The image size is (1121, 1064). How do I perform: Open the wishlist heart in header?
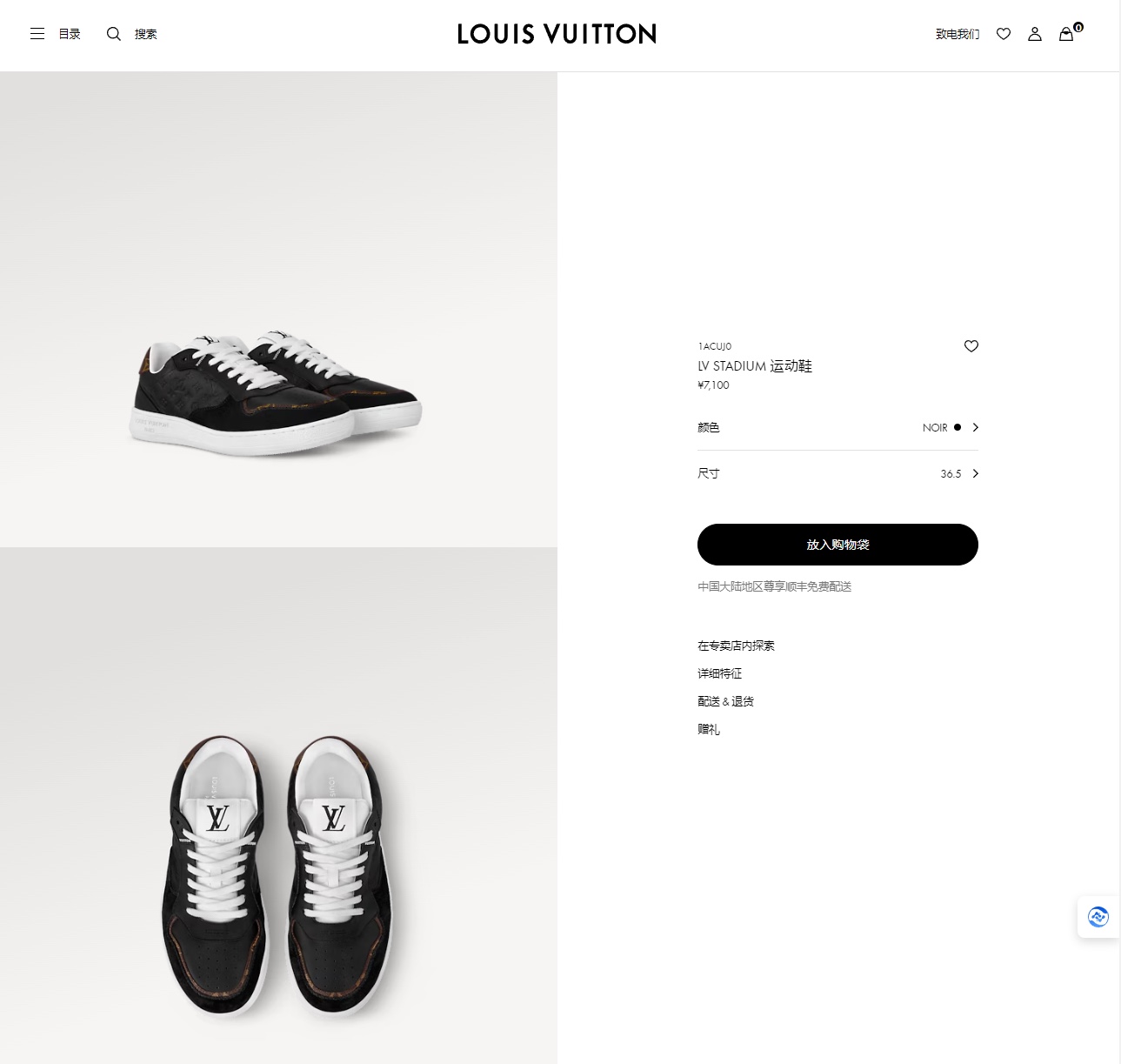click(x=1004, y=34)
